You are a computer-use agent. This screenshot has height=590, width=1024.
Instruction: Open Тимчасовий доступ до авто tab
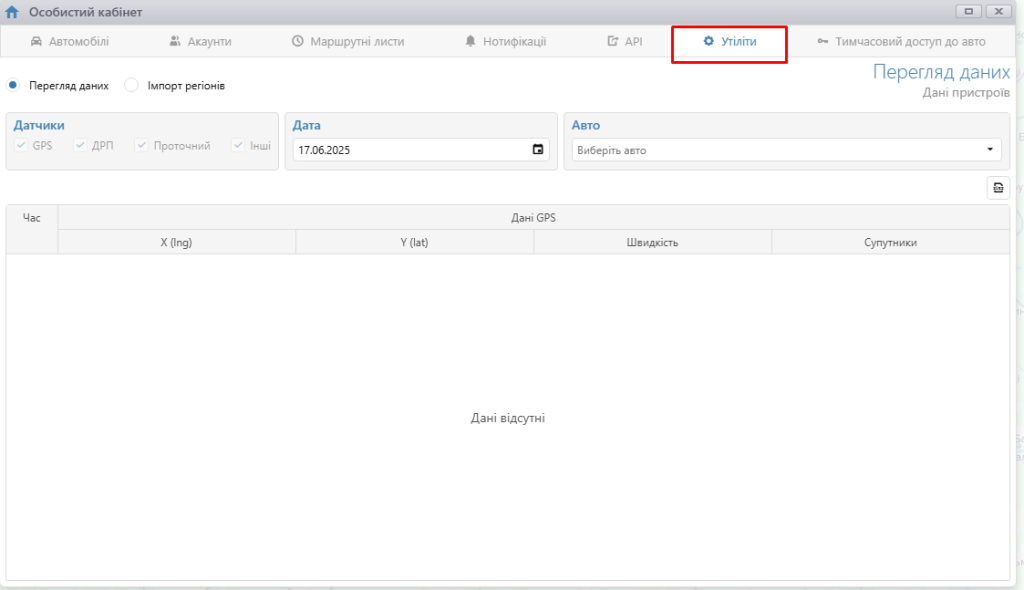tap(901, 41)
